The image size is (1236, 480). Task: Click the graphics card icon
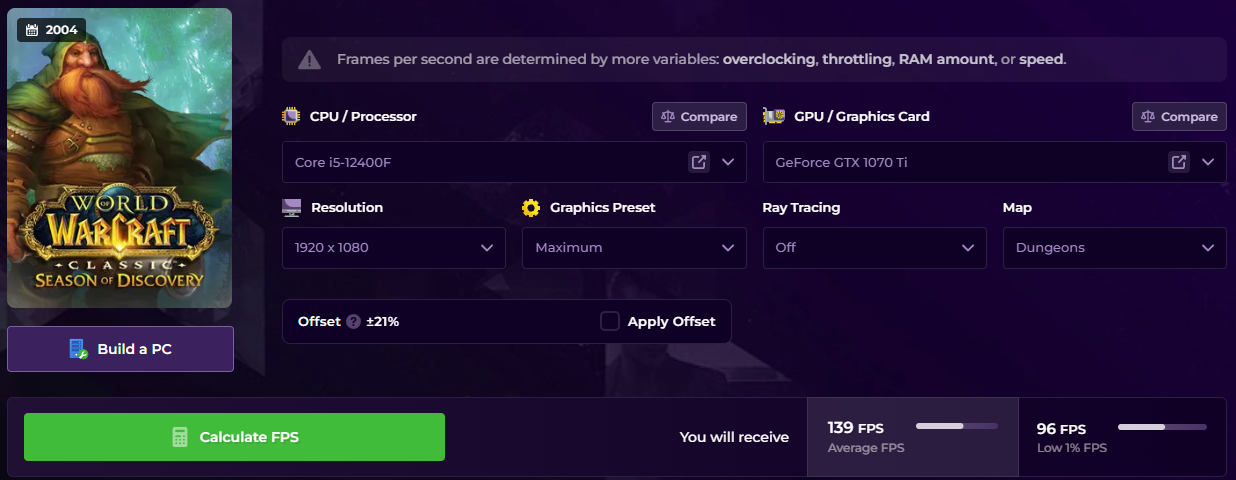click(773, 116)
